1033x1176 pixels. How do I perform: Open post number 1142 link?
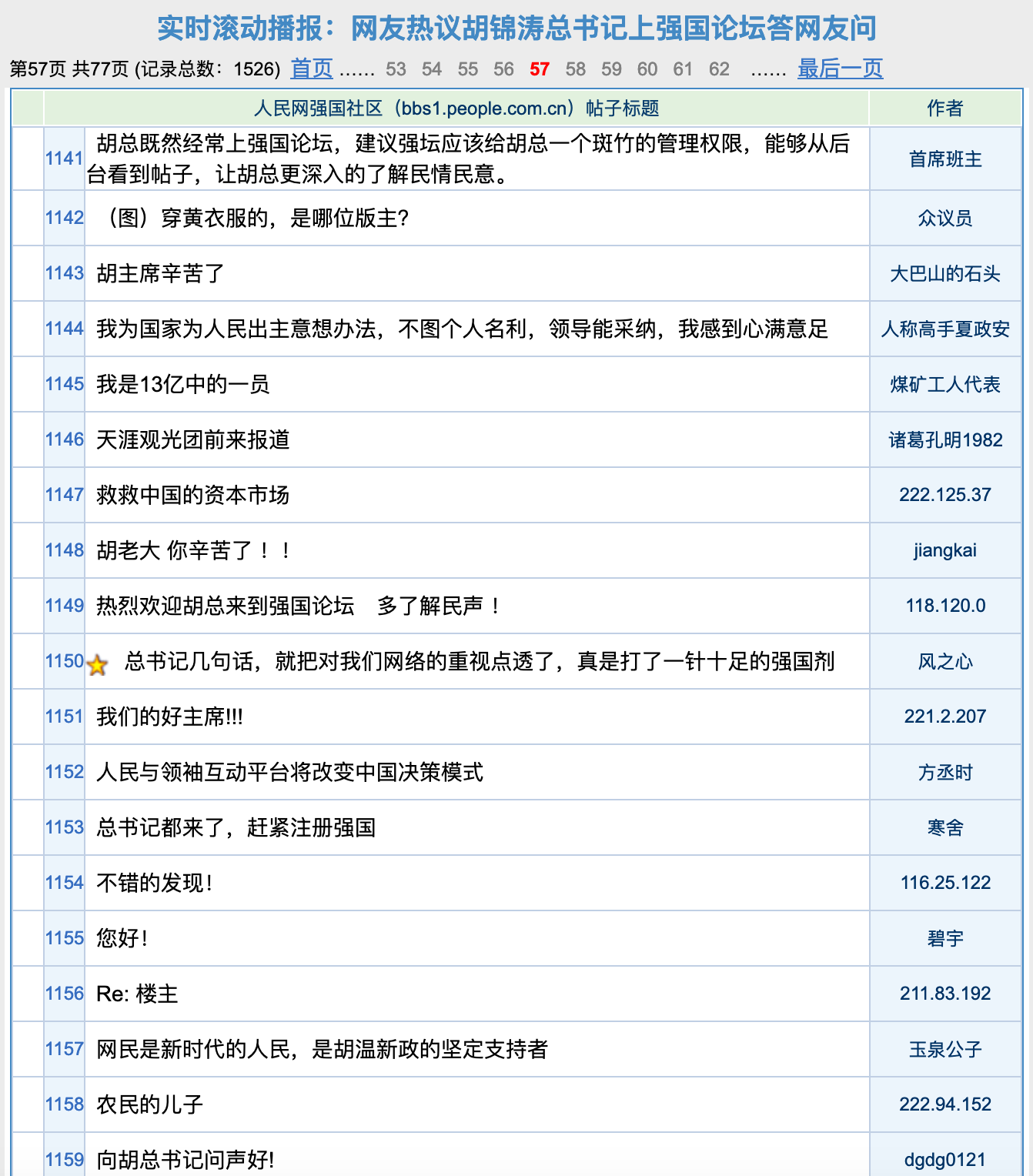[64, 218]
